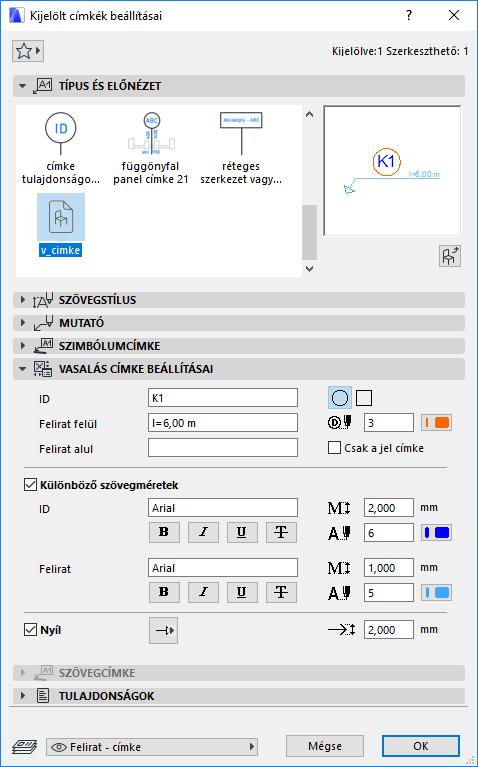The image size is (478, 767).
Task: Enable Csak a jel címke checkbox
Action: (x=334, y=448)
